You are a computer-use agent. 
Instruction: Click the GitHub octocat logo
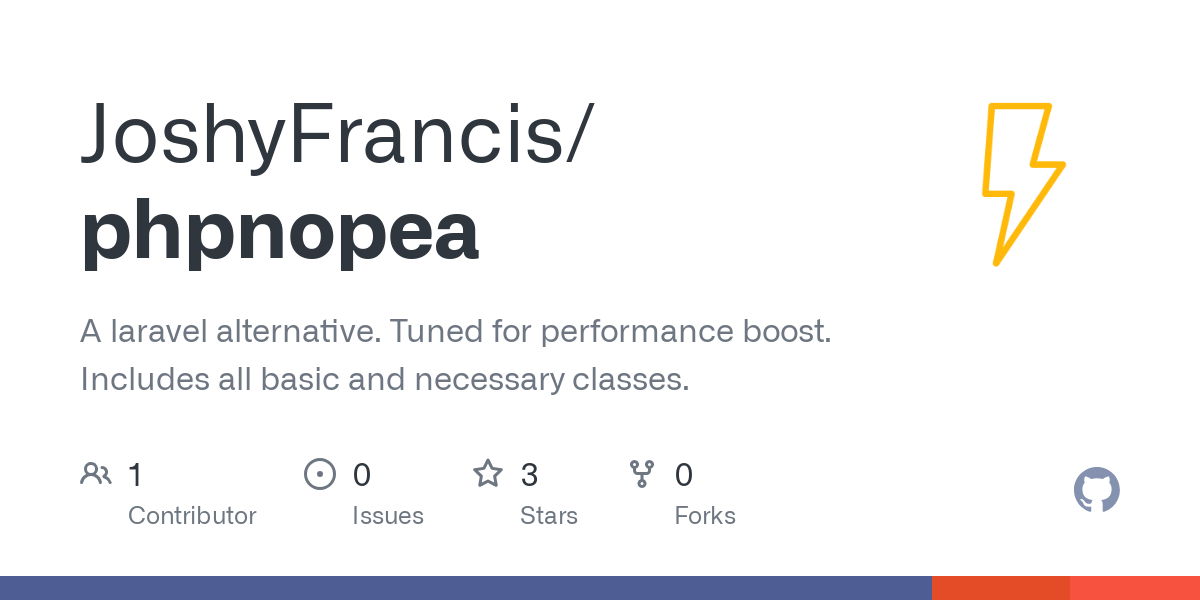1096,490
